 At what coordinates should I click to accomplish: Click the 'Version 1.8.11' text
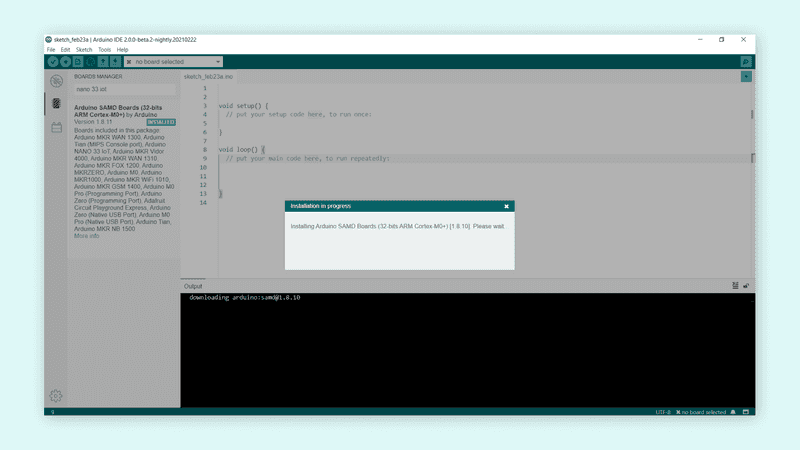[93, 122]
